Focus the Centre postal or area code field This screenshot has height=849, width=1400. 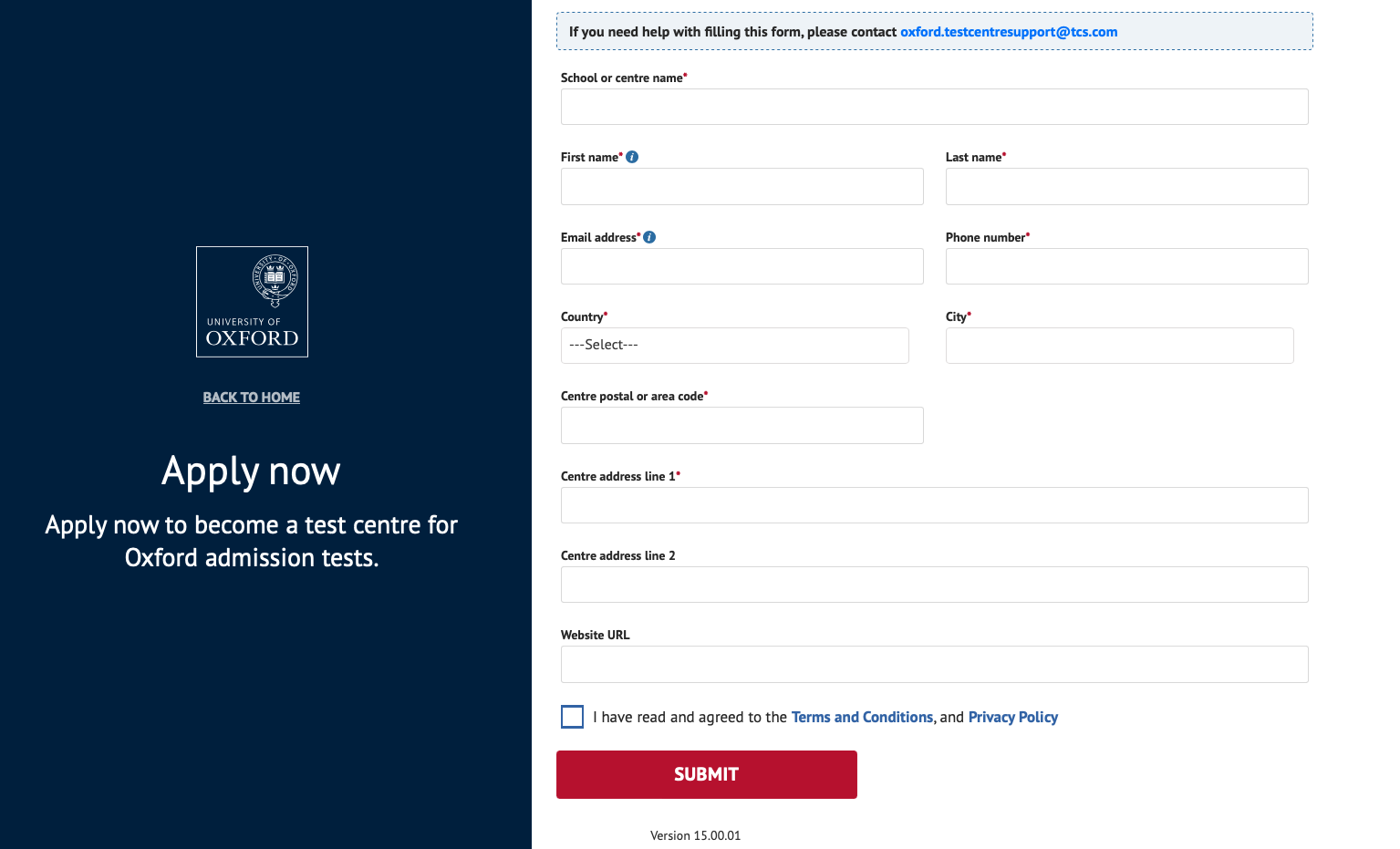click(x=742, y=425)
